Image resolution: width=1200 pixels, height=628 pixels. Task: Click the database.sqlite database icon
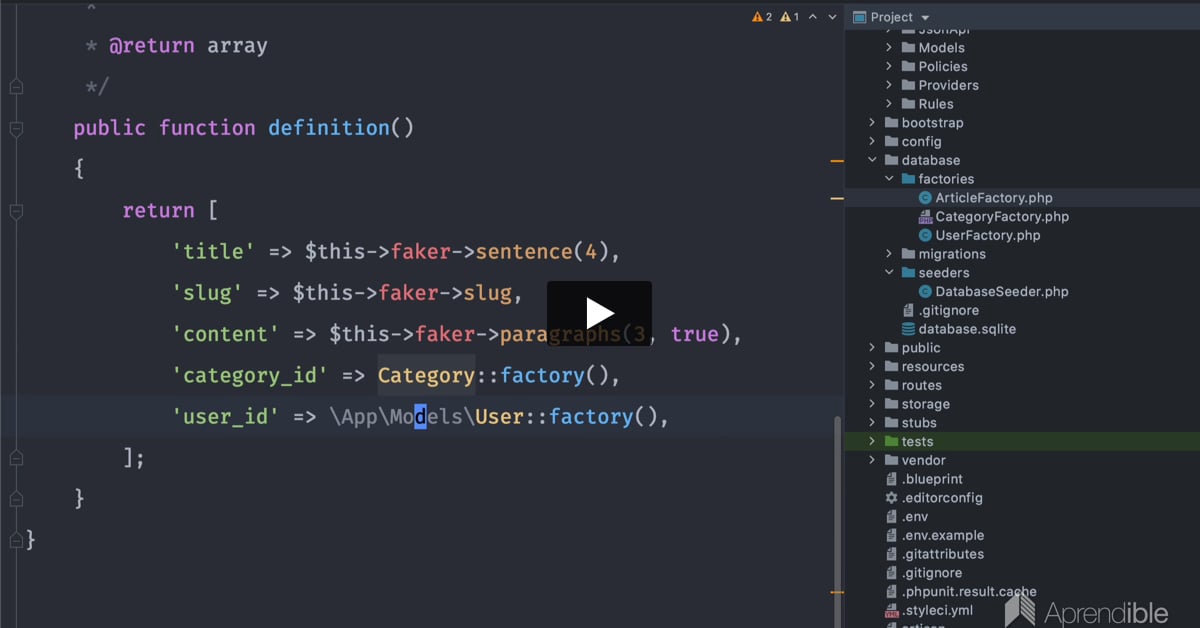908,329
